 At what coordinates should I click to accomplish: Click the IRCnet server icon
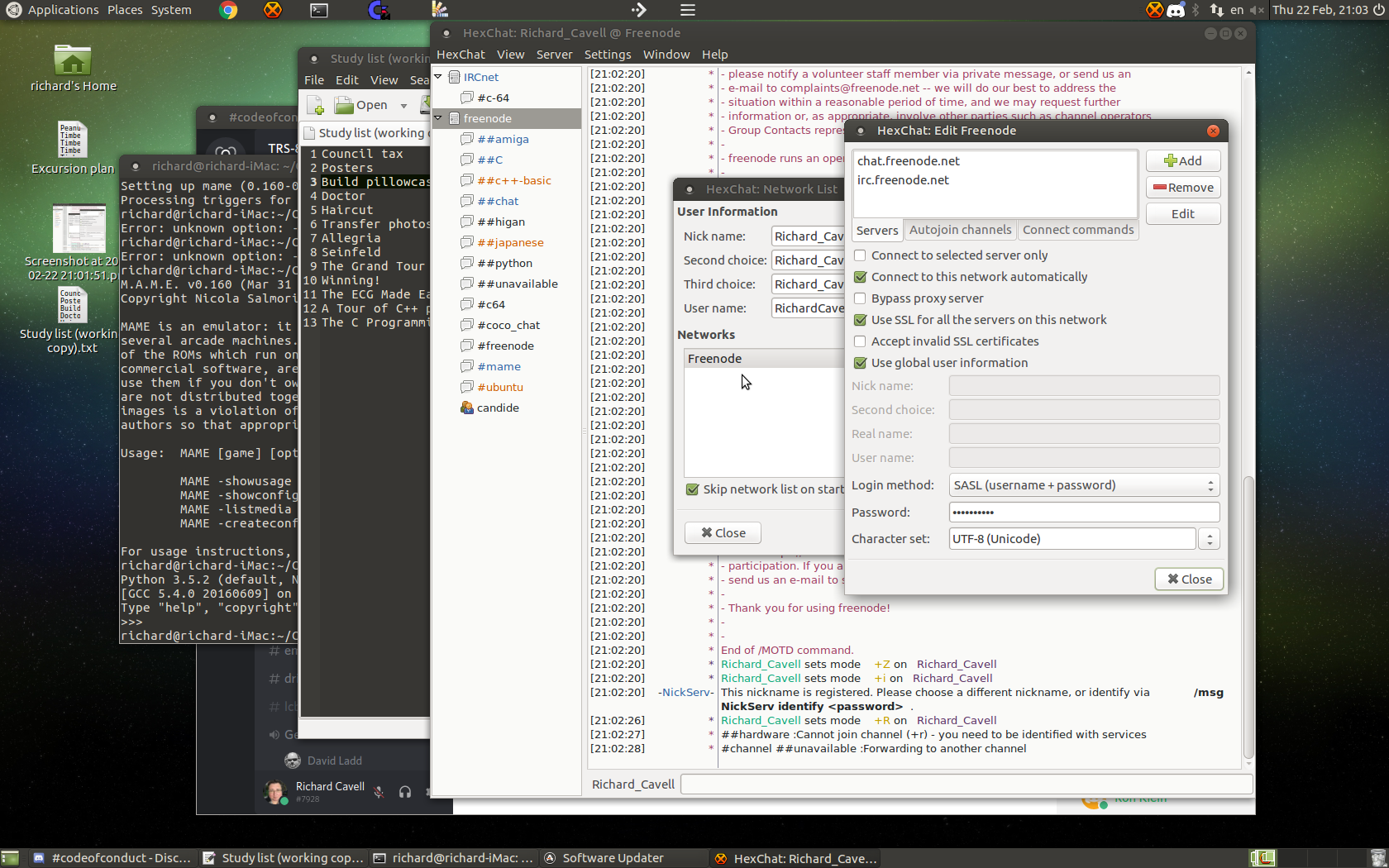[x=454, y=77]
